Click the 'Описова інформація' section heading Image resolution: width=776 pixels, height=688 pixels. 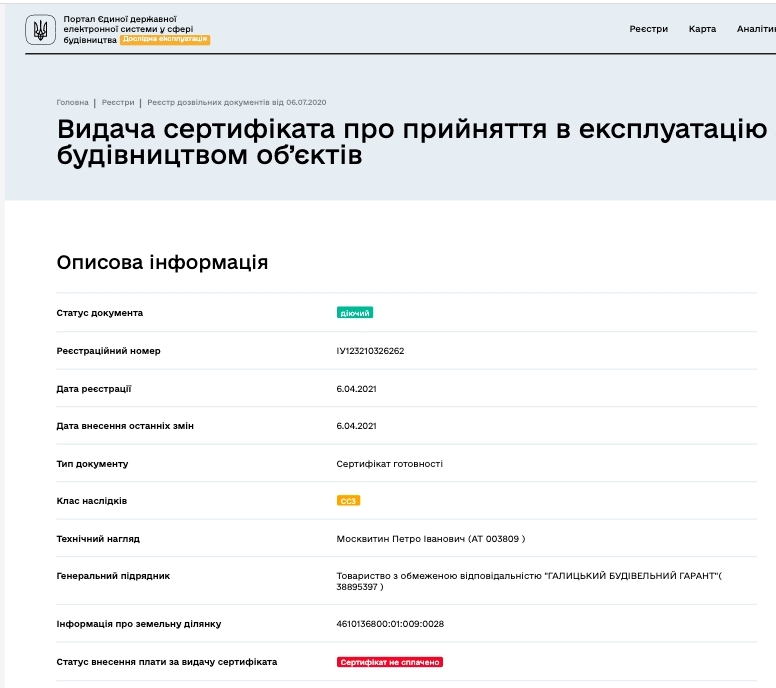click(x=162, y=262)
